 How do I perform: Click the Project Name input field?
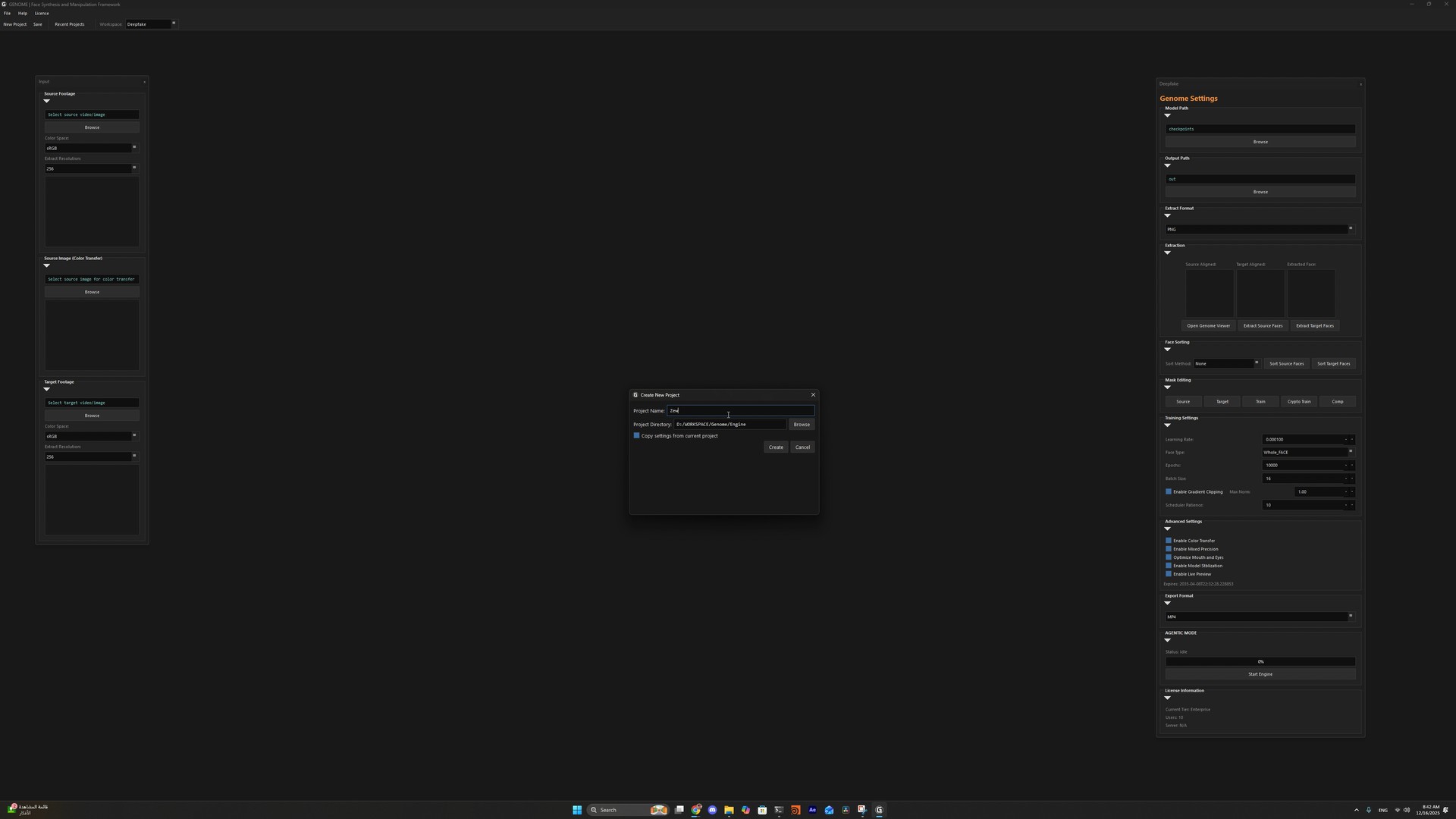tap(740, 411)
